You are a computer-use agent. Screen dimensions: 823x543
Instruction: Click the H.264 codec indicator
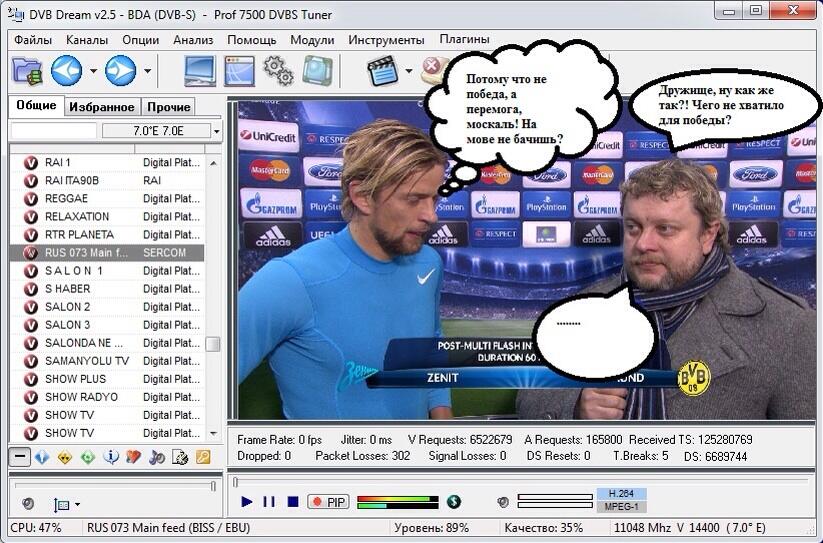tap(621, 494)
